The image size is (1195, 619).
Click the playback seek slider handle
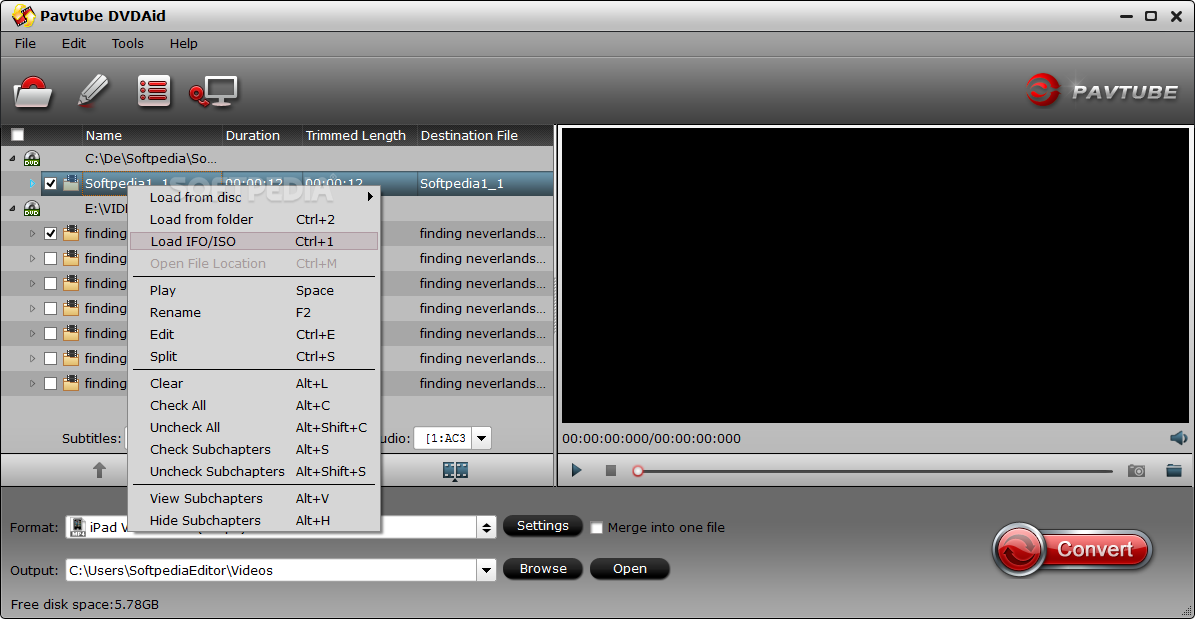coord(638,471)
